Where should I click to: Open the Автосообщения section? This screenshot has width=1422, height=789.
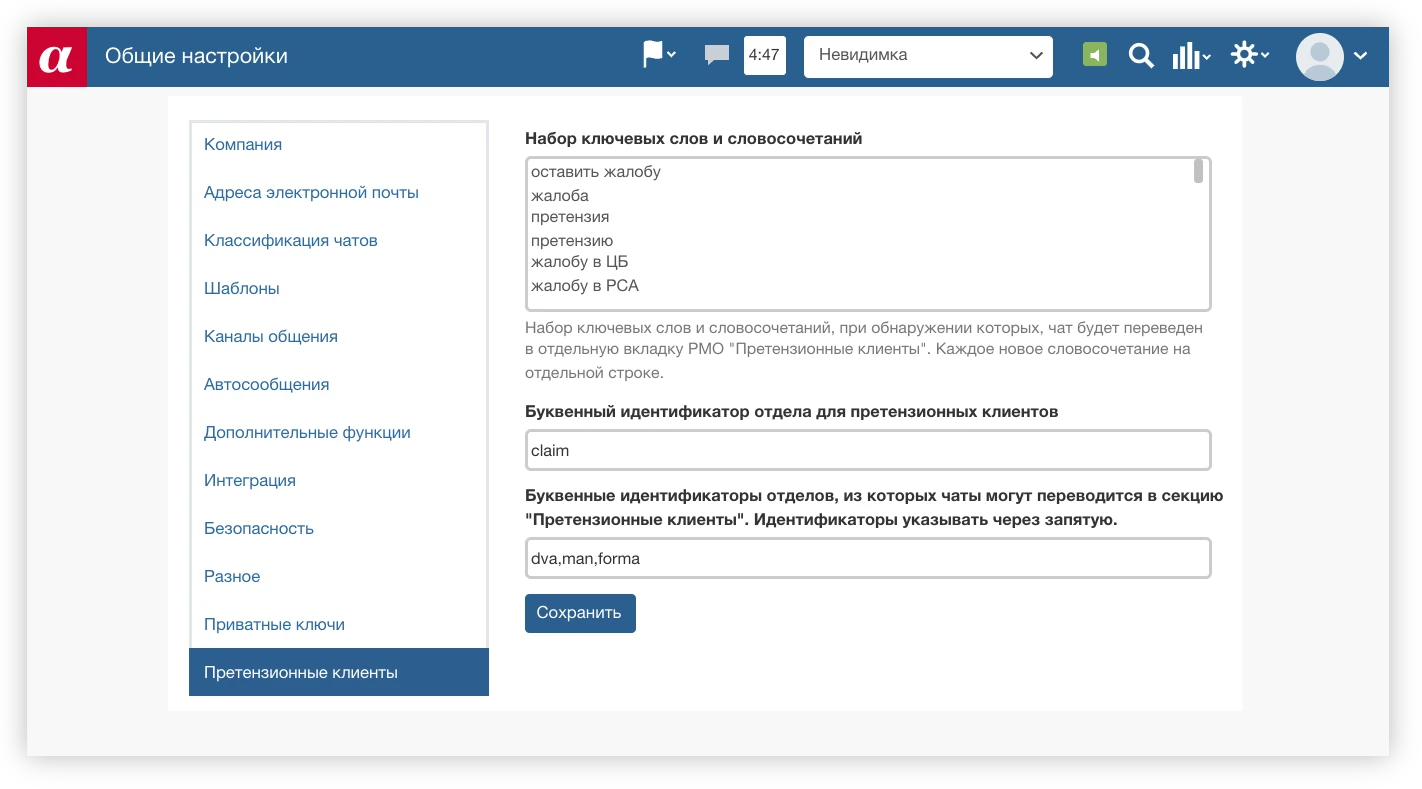338,384
